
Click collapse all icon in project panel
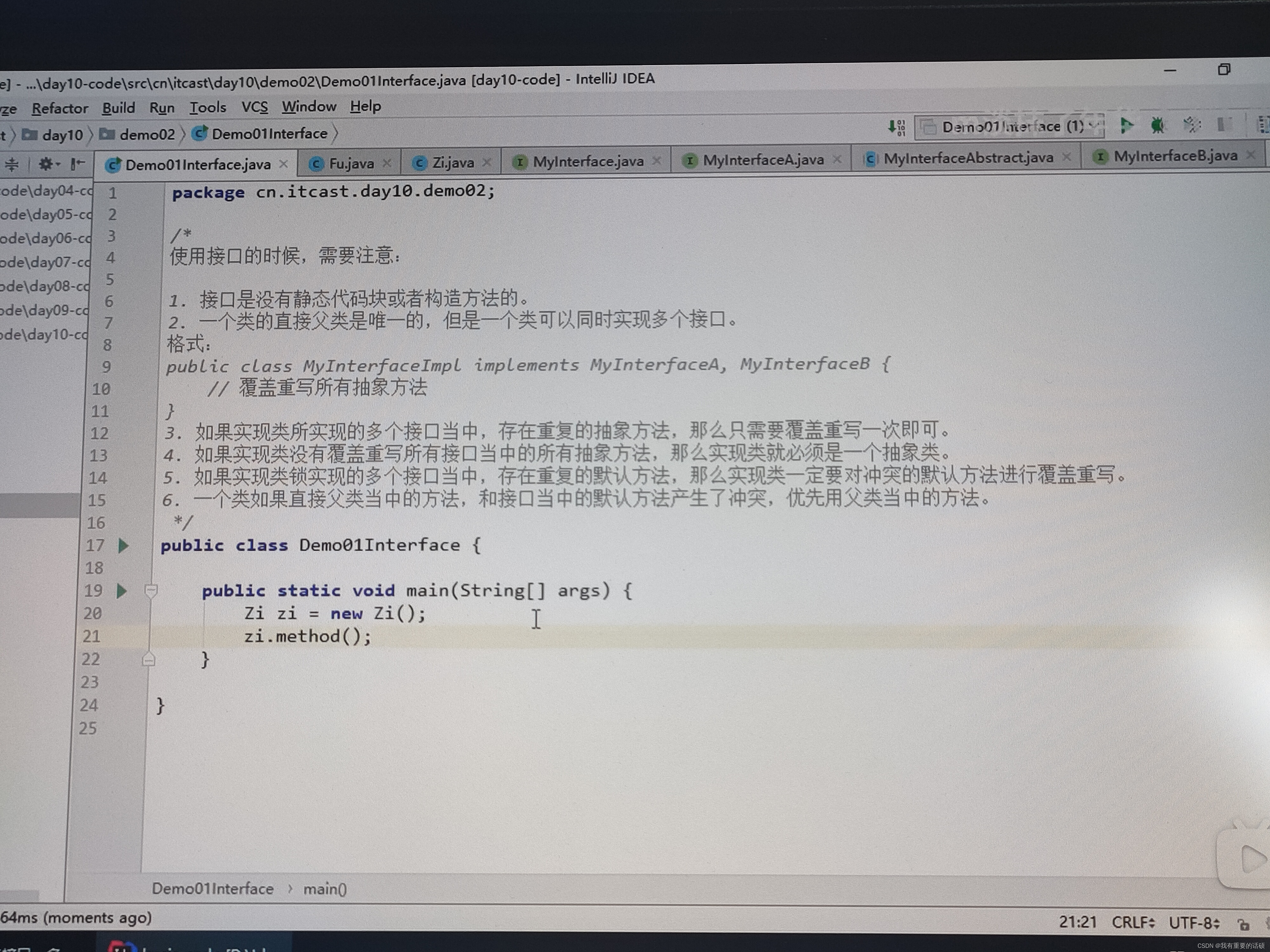(11, 165)
